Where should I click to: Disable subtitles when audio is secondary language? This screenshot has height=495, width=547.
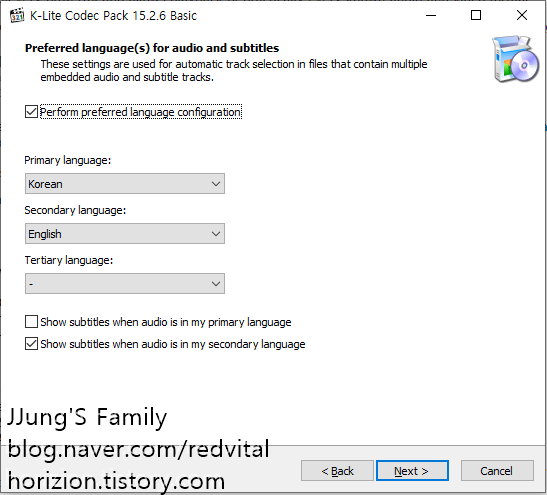(x=31, y=344)
